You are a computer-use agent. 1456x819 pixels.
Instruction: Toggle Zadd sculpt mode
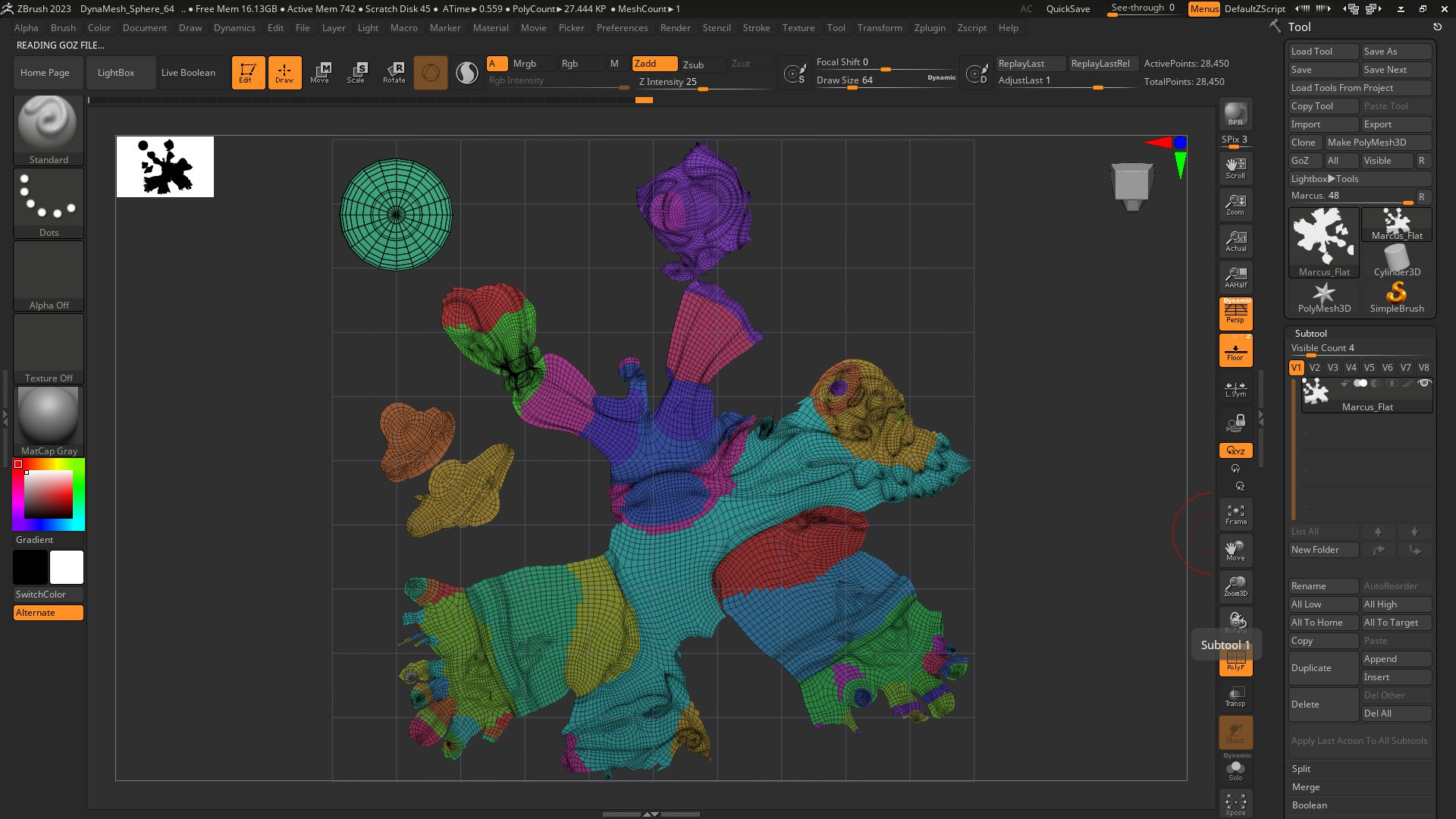(x=654, y=64)
